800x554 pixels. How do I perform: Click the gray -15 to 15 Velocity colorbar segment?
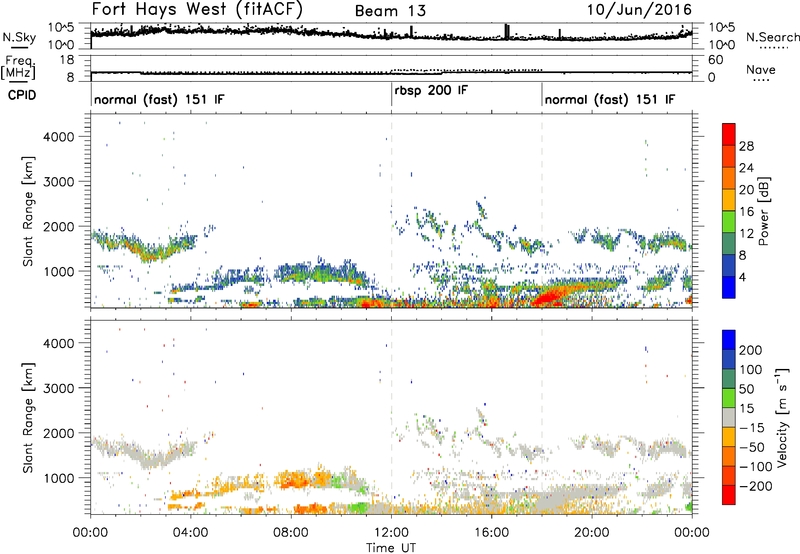tap(729, 417)
